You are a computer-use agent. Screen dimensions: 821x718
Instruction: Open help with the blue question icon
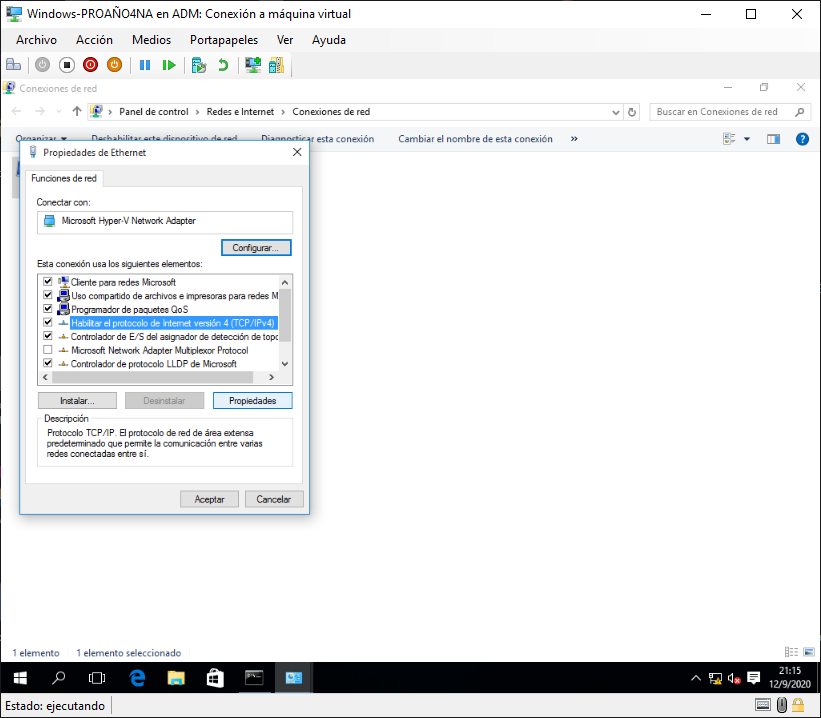802,139
